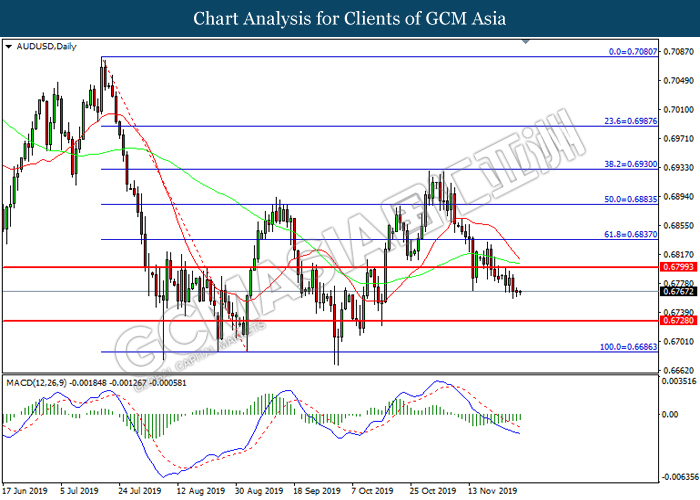This screenshot has height=500, width=700.
Task: Open the AUDUSD,Daily symbol dropdown arrow
Action: point(8,46)
